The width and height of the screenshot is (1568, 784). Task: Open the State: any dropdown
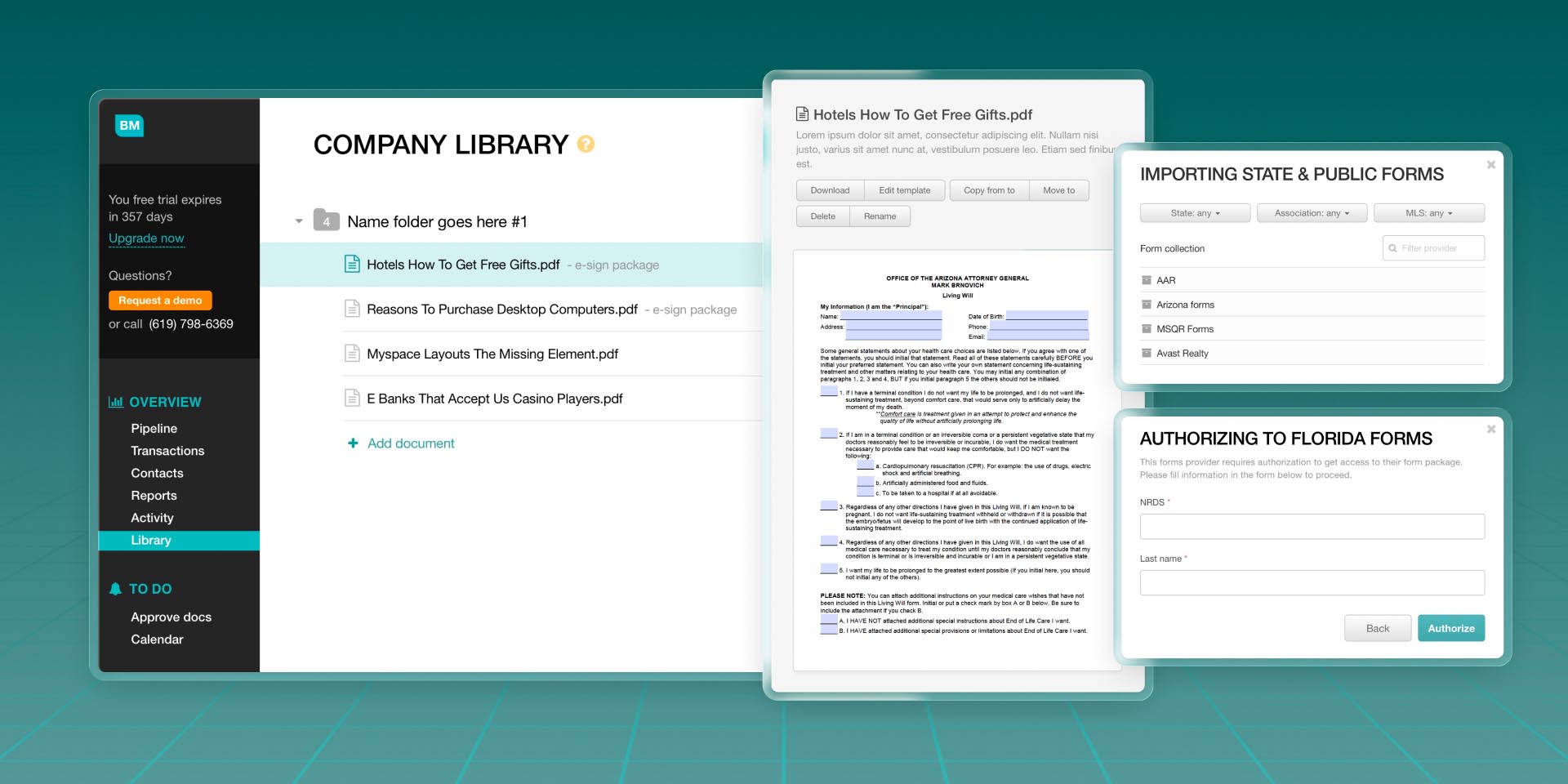[1195, 213]
